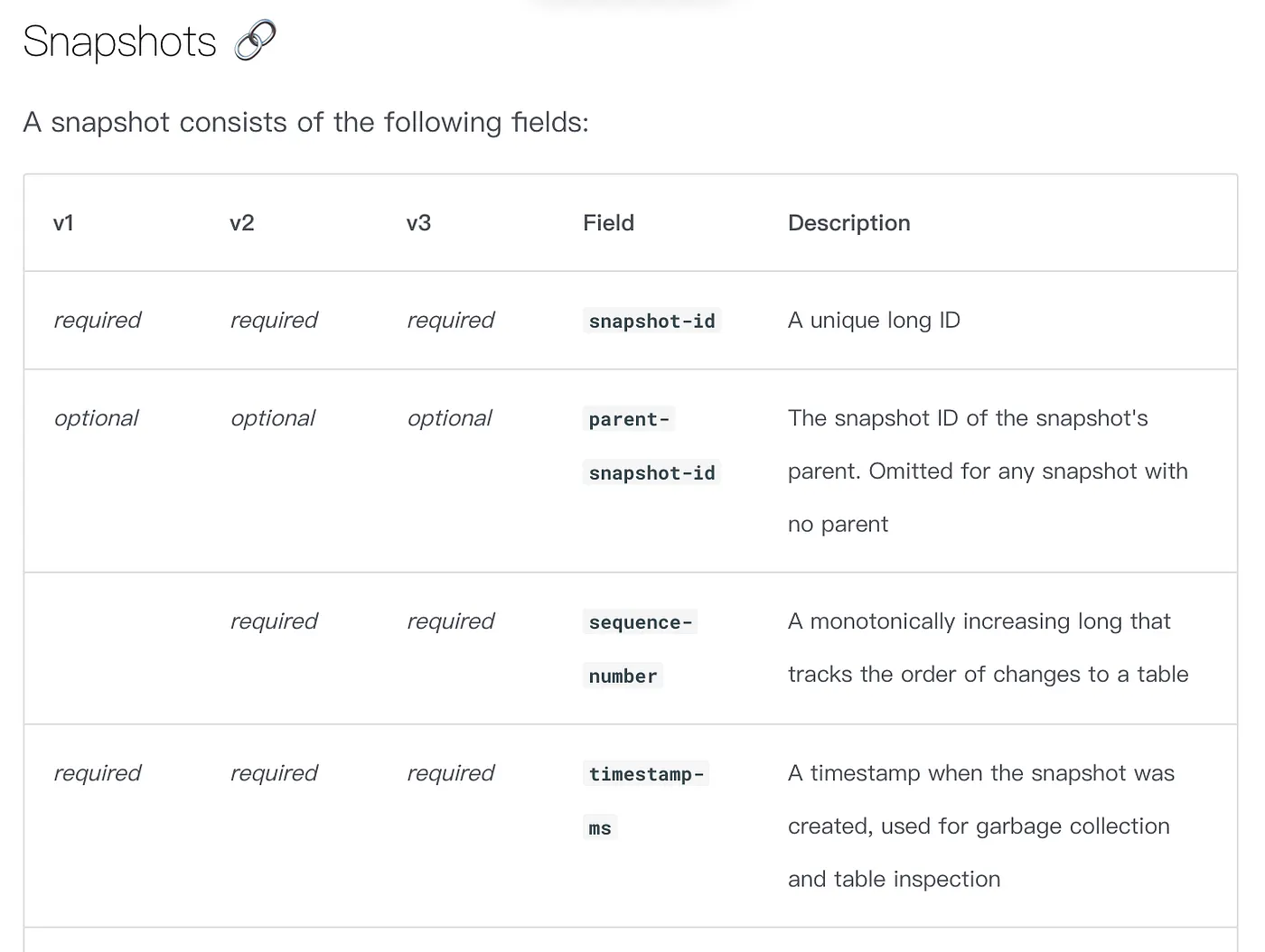This screenshot has width=1265, height=952.
Task: Click the "A snapshot consists of" intro sentence
Action: click(305, 122)
